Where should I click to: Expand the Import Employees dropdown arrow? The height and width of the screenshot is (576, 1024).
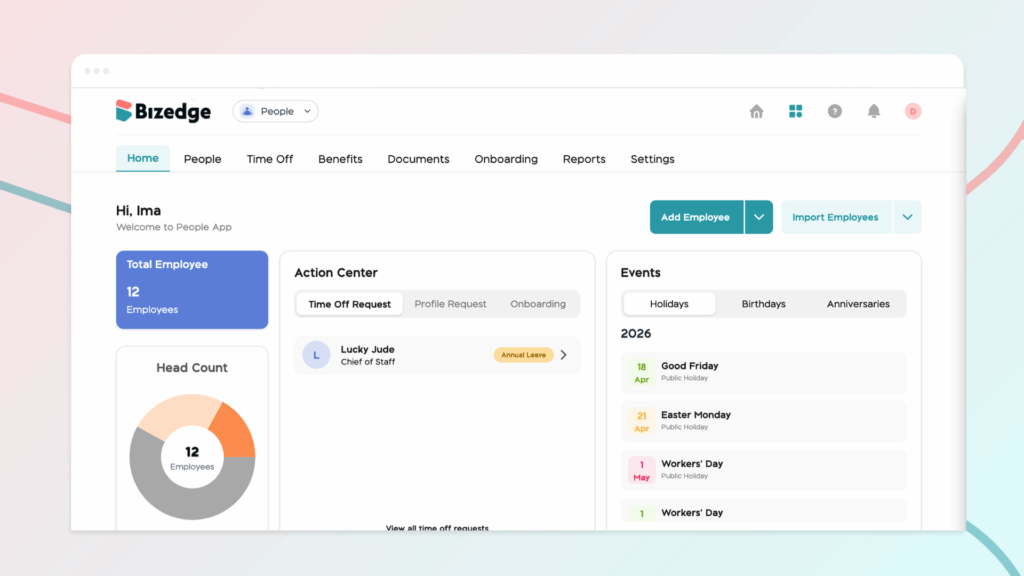(x=907, y=217)
